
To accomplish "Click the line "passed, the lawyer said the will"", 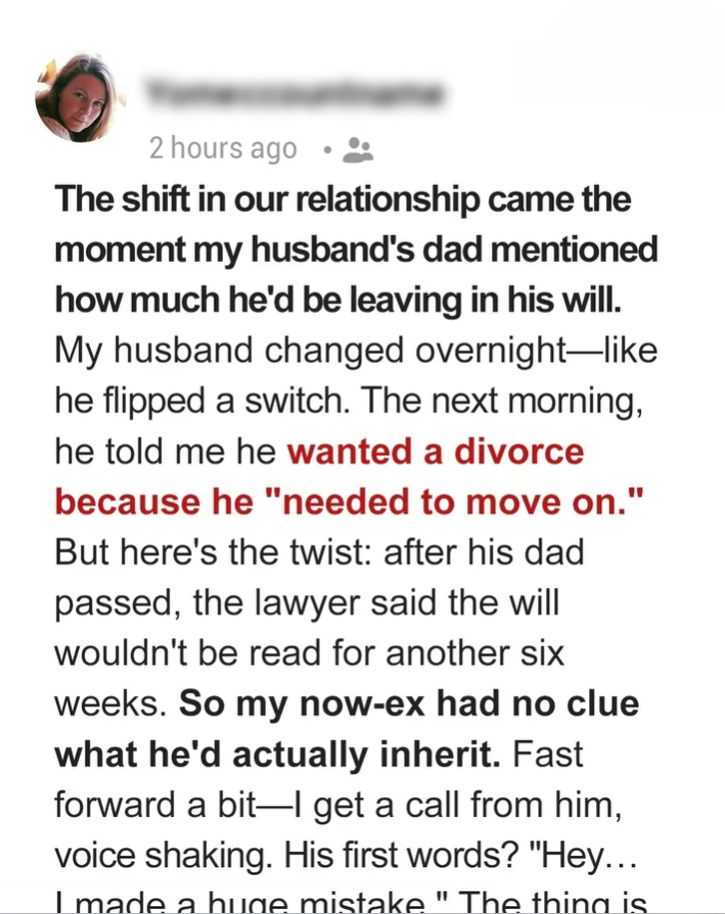I will [x=305, y=603].
